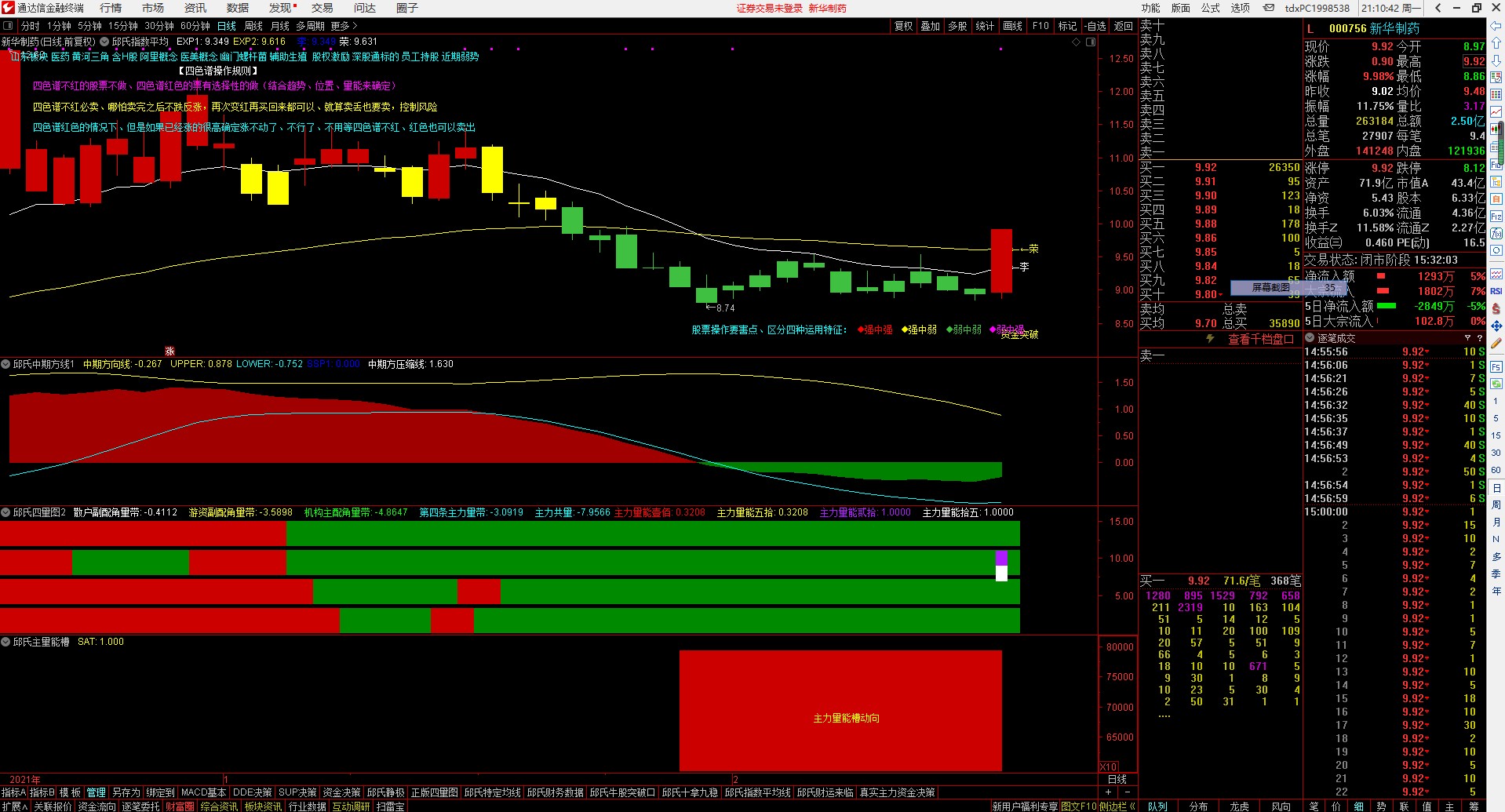Toggle 统计 statistics mode
This screenshot has height=812, width=1505.
pos(985,26)
